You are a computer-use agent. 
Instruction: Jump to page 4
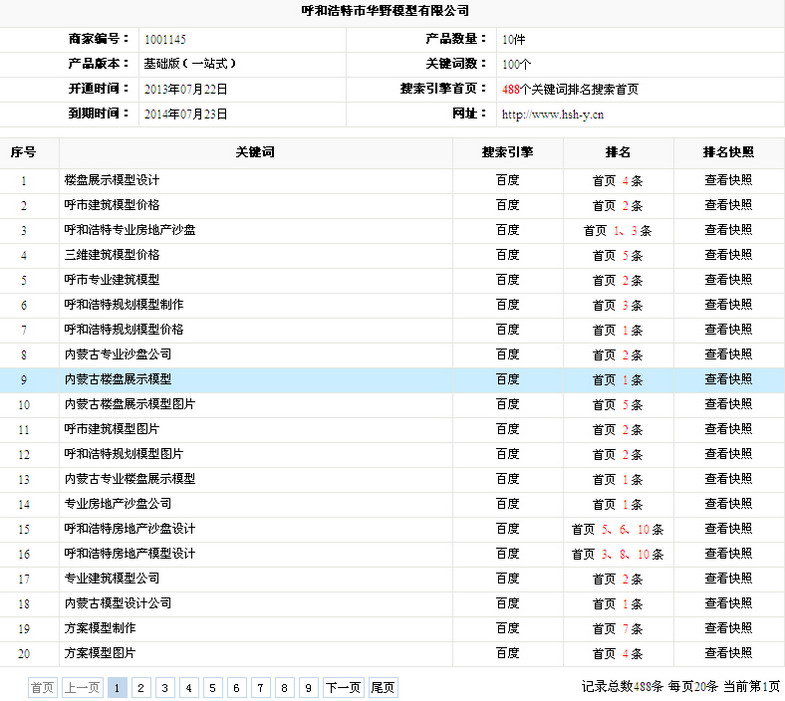click(x=189, y=687)
